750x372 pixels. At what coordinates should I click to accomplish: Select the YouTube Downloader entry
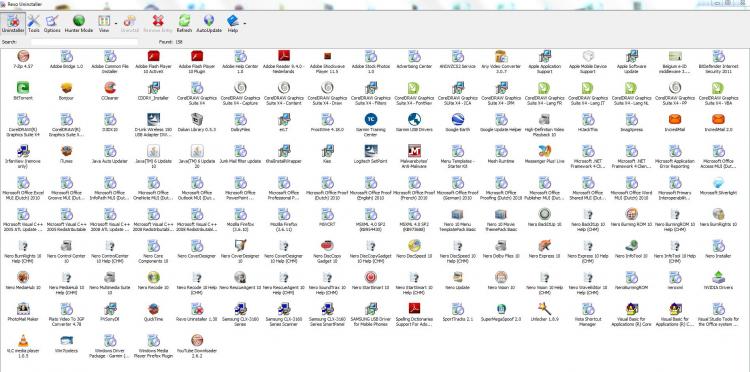point(197,346)
